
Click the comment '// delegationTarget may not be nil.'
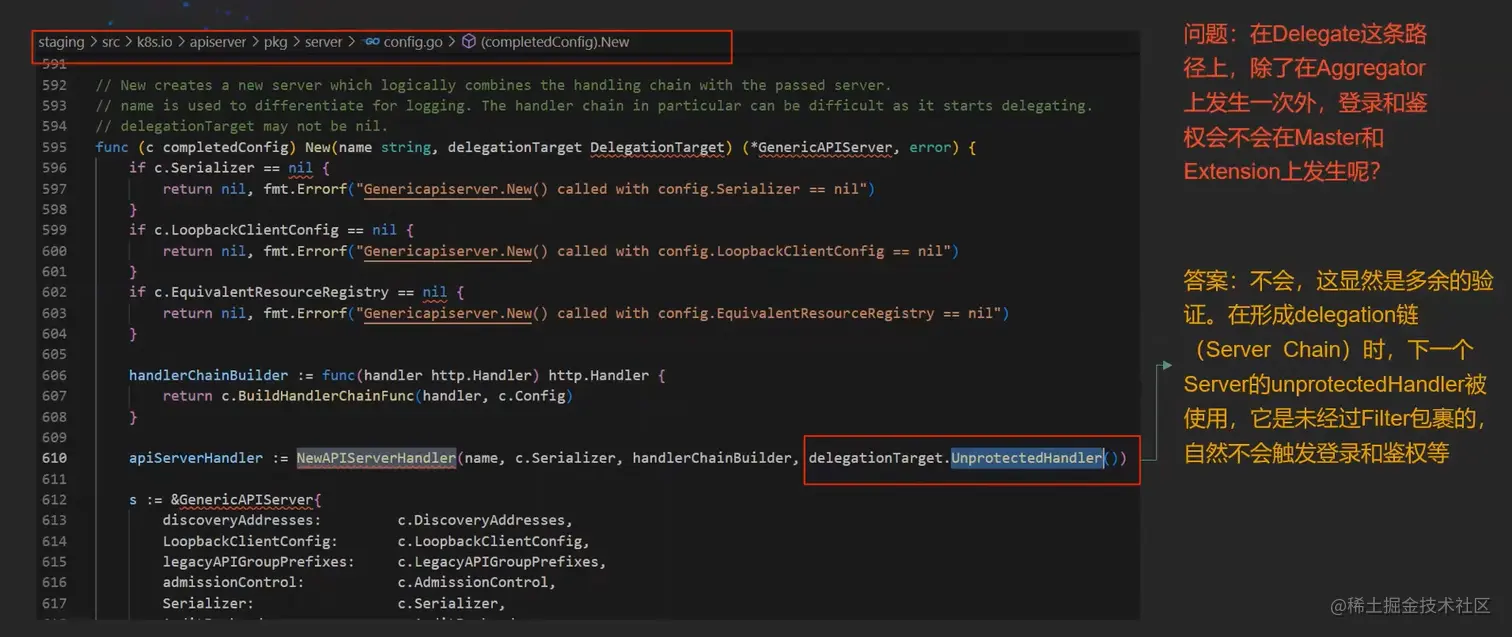(242, 126)
